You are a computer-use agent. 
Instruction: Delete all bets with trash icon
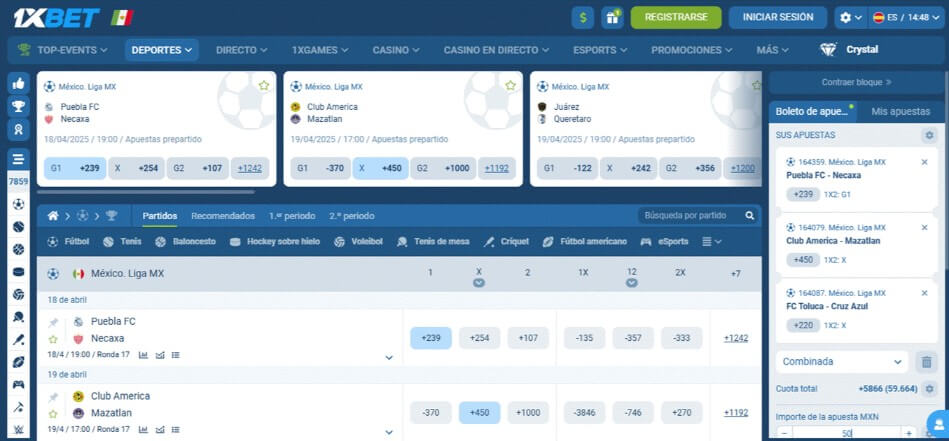click(x=926, y=362)
